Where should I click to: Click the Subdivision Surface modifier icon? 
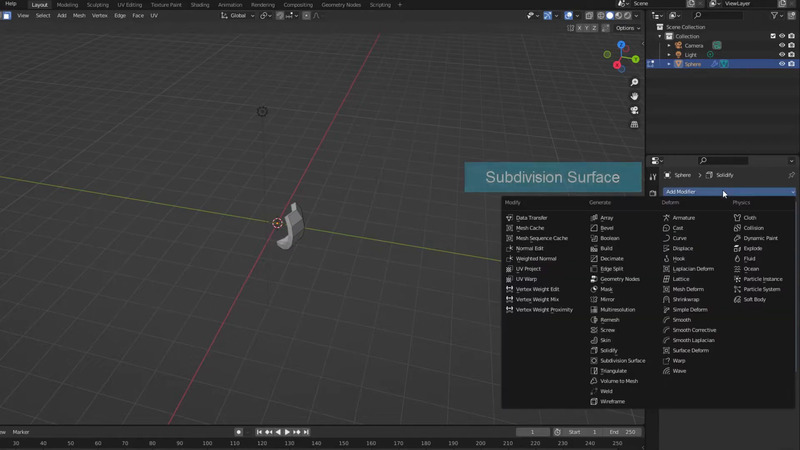point(594,361)
